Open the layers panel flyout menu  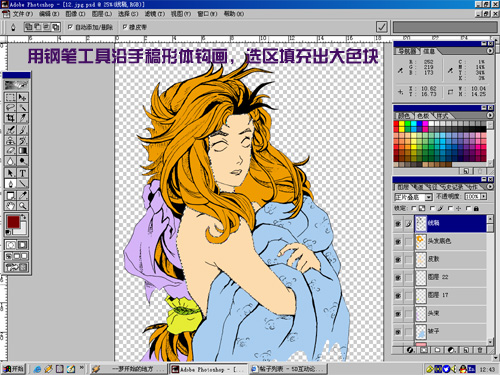(490, 187)
